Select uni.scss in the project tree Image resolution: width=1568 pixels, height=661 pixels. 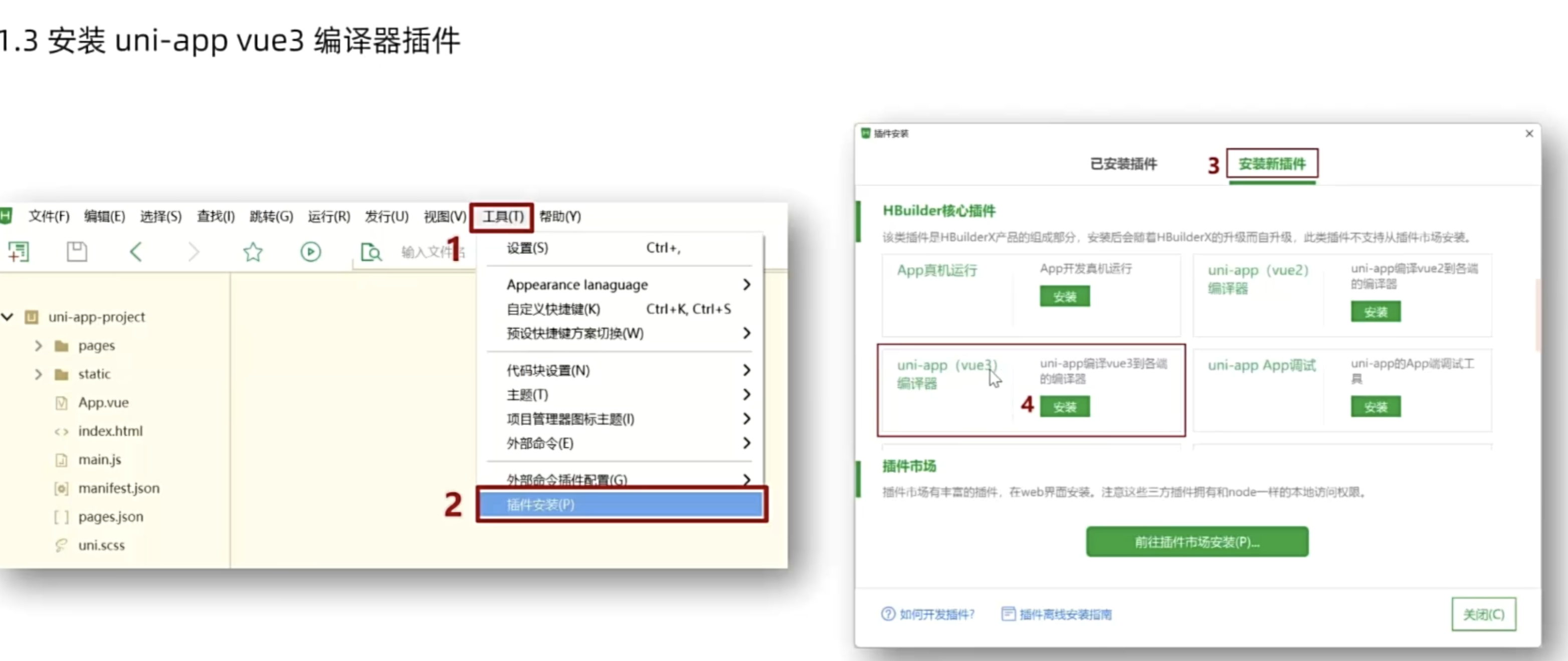(x=102, y=545)
